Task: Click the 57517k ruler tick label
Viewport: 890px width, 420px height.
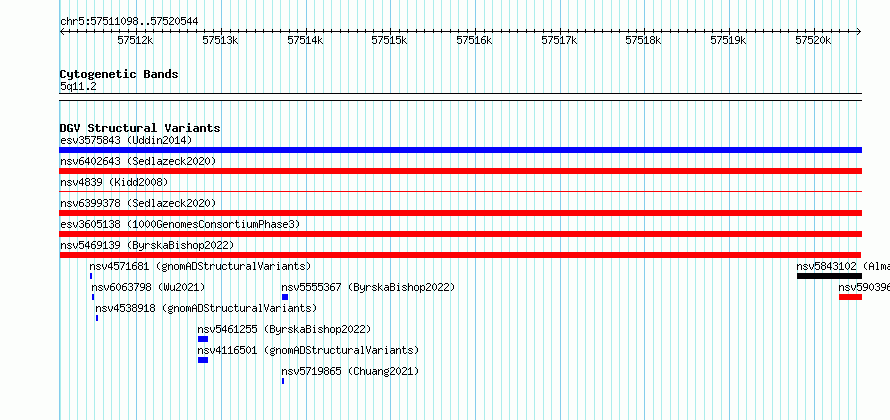Action: coord(559,40)
